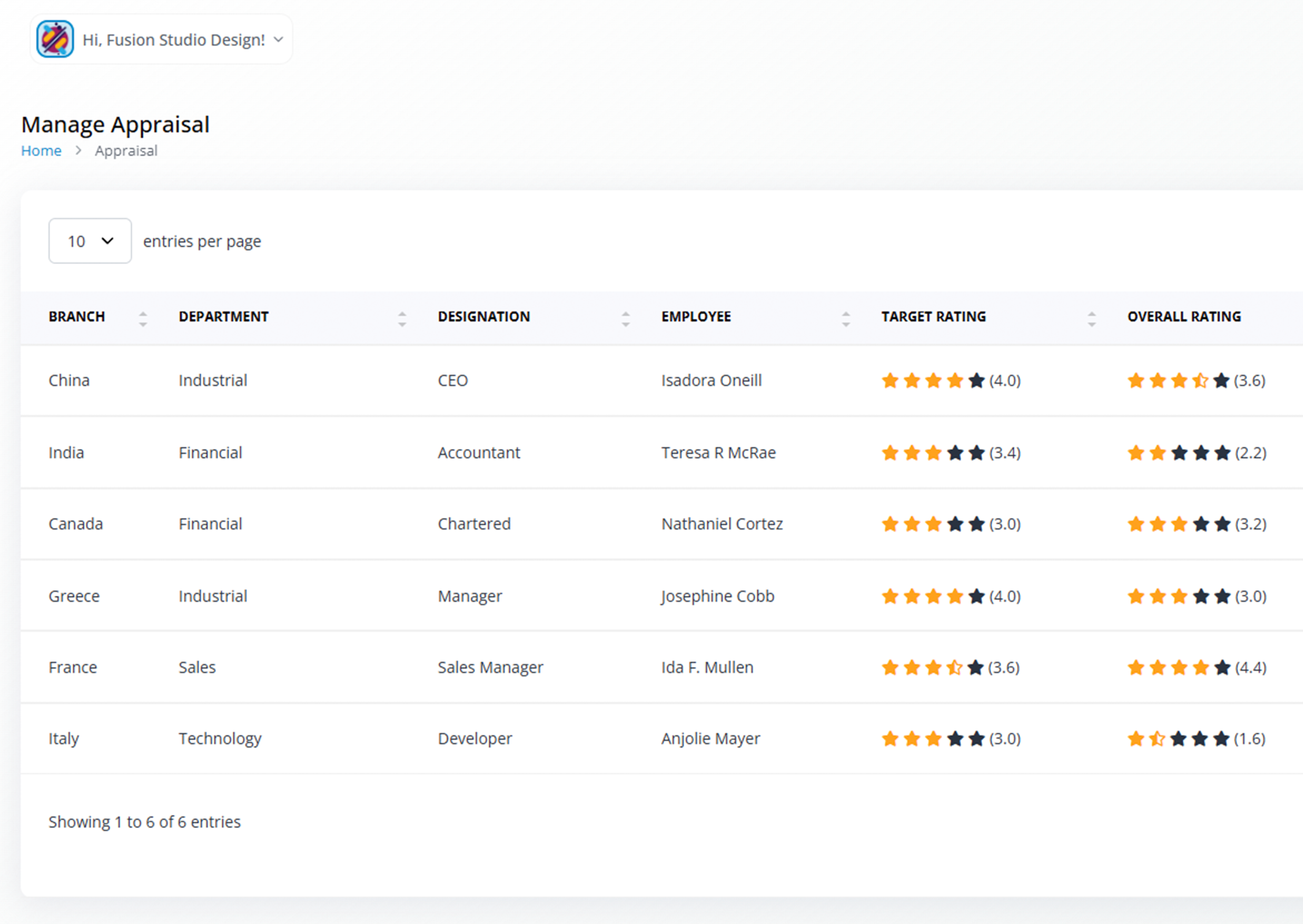1303x924 pixels.
Task: Click Teresa R McRae's target rating (3.4) stars
Action: 933,452
